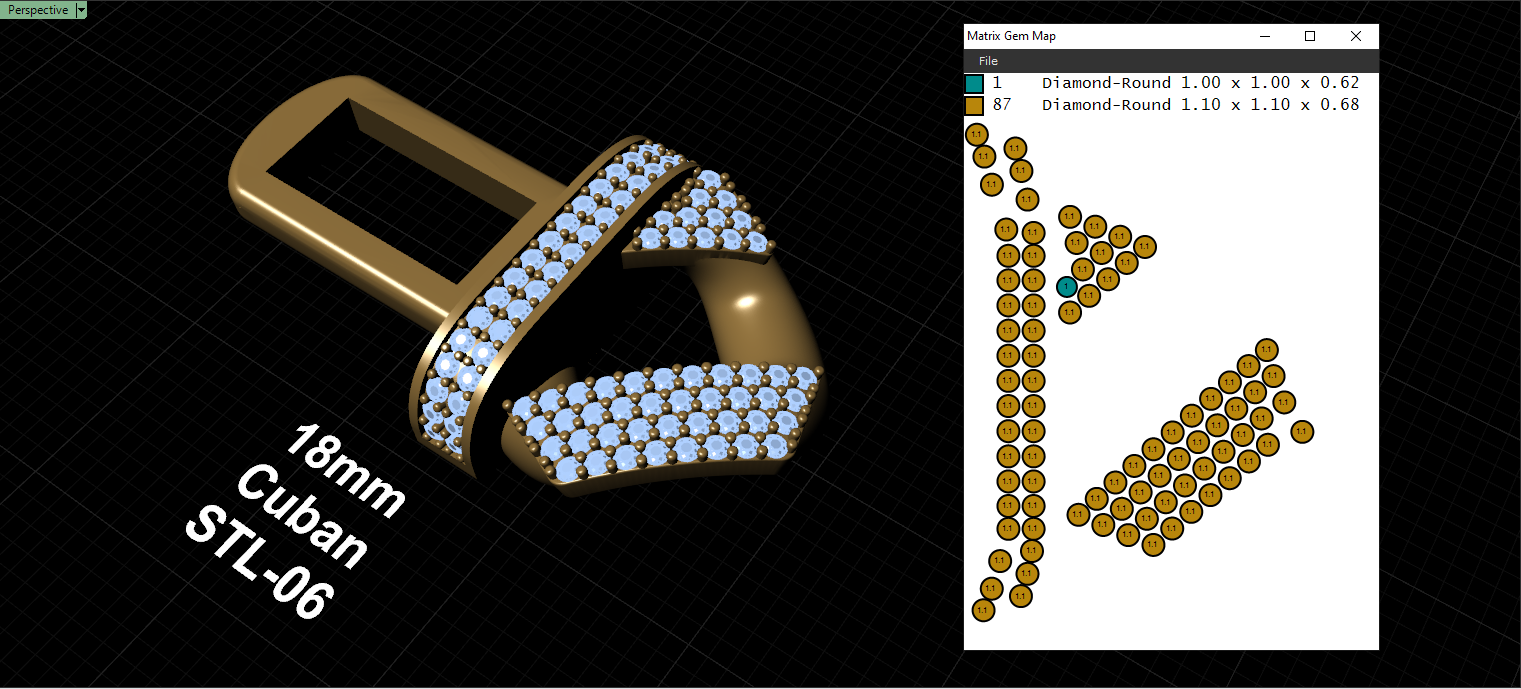Open the Perspective viewport dropdown arrow

[81, 10]
